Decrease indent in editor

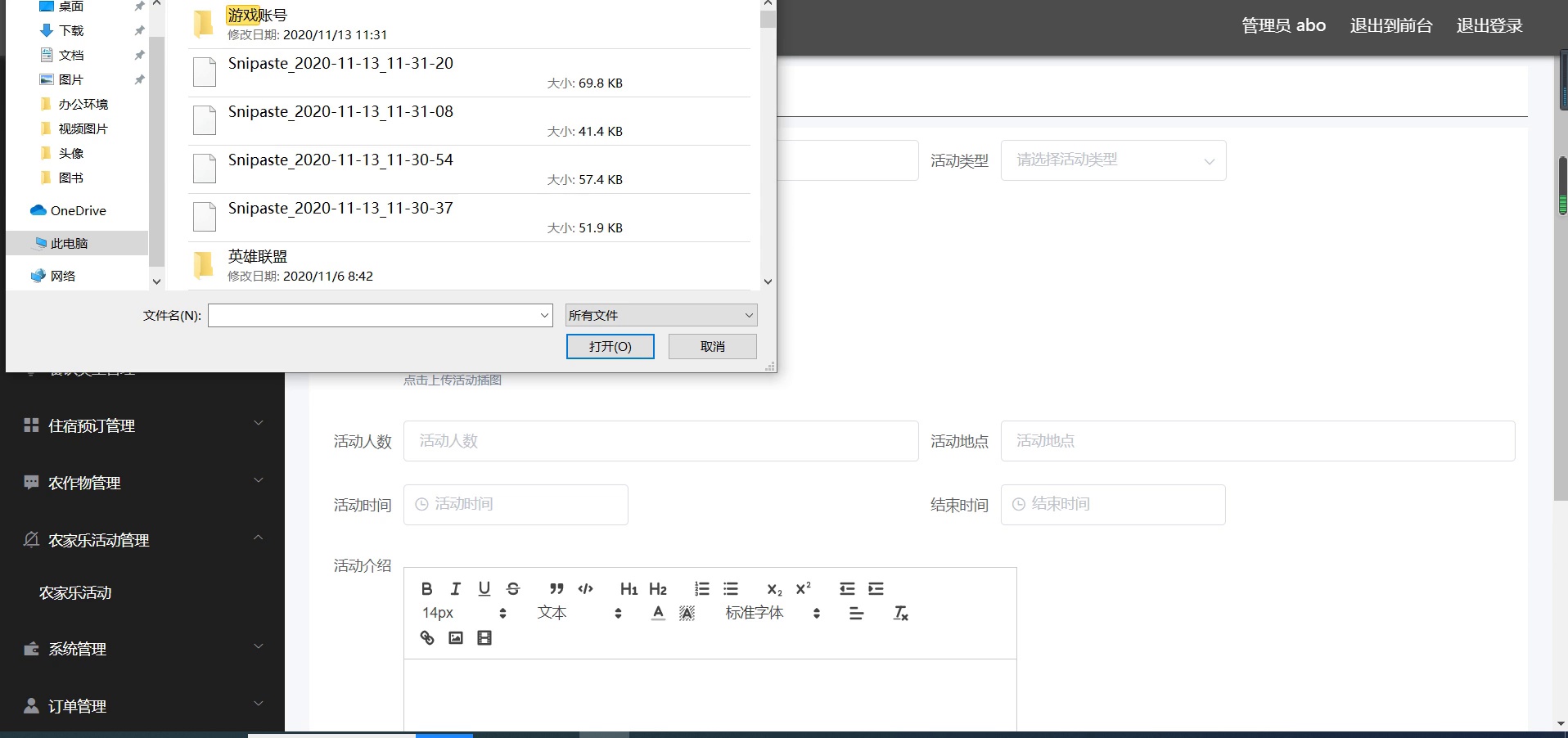point(847,589)
